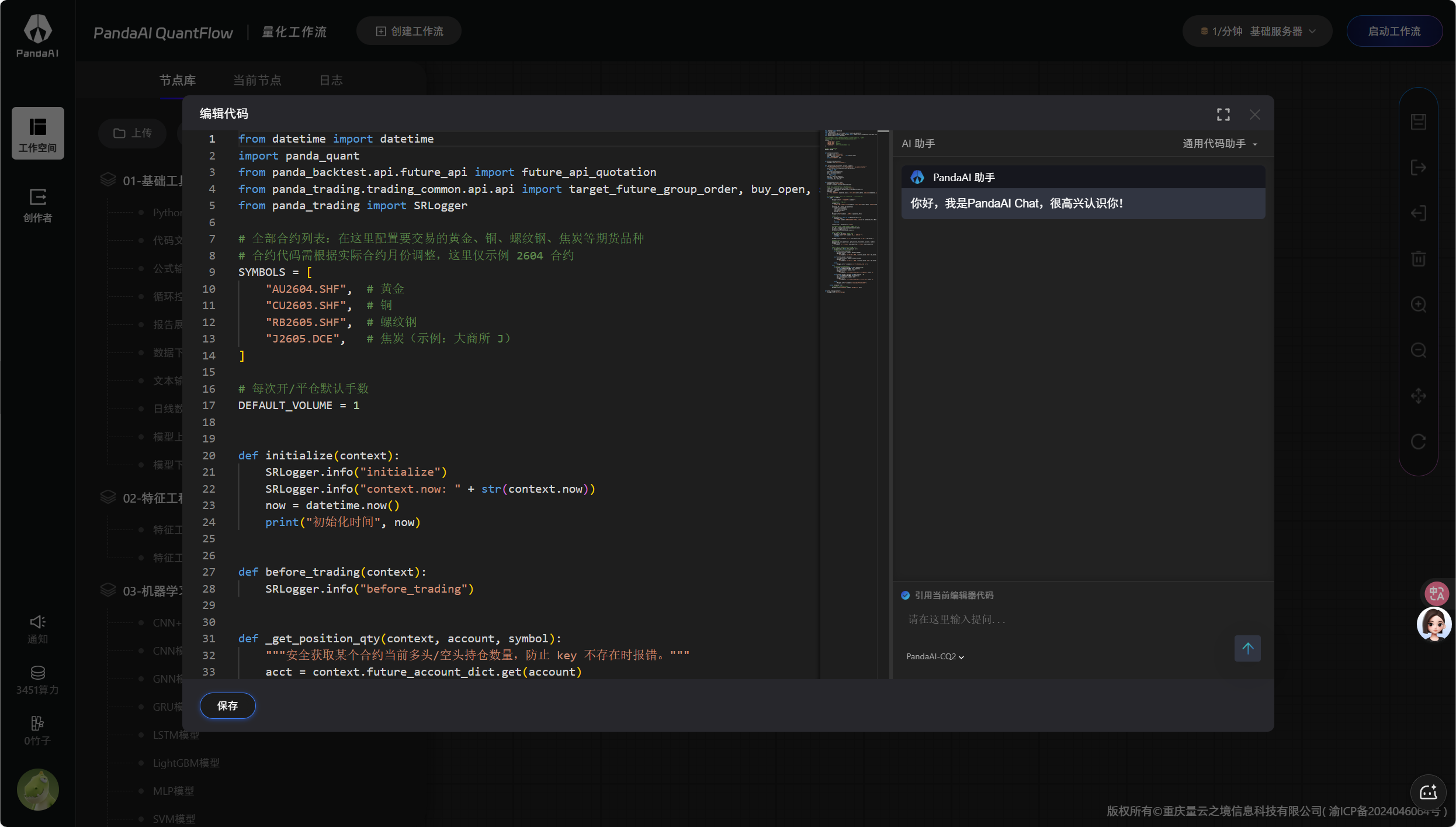Open the 通用代码助手 dropdown
The height and width of the screenshot is (827, 1456).
(x=1220, y=144)
